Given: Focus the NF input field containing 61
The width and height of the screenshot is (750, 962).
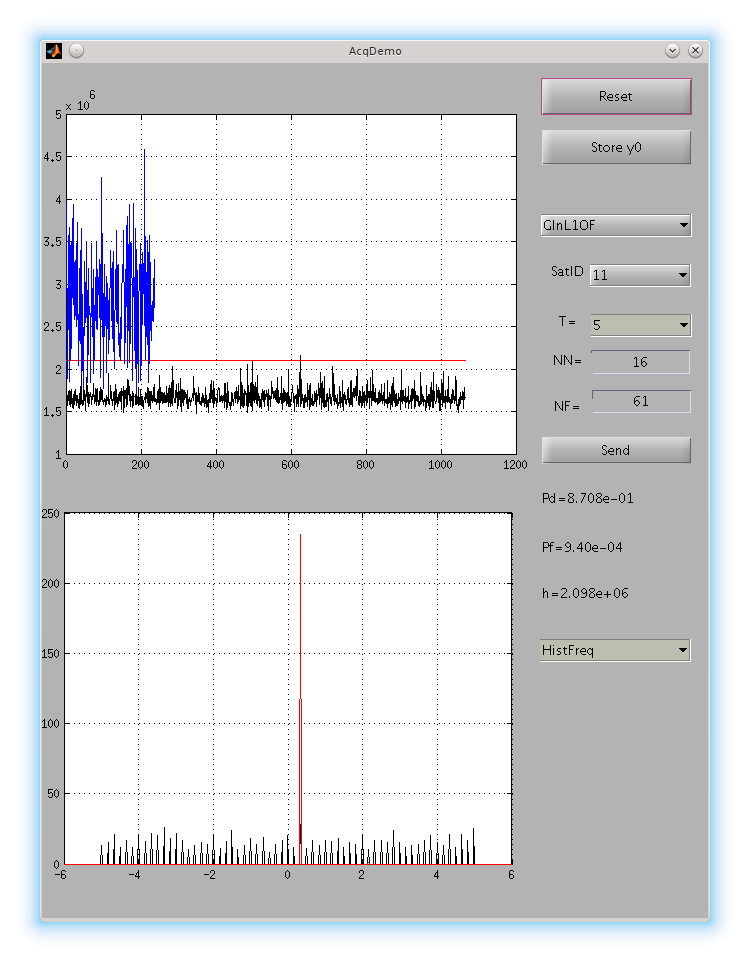Looking at the screenshot, I should [x=640, y=401].
